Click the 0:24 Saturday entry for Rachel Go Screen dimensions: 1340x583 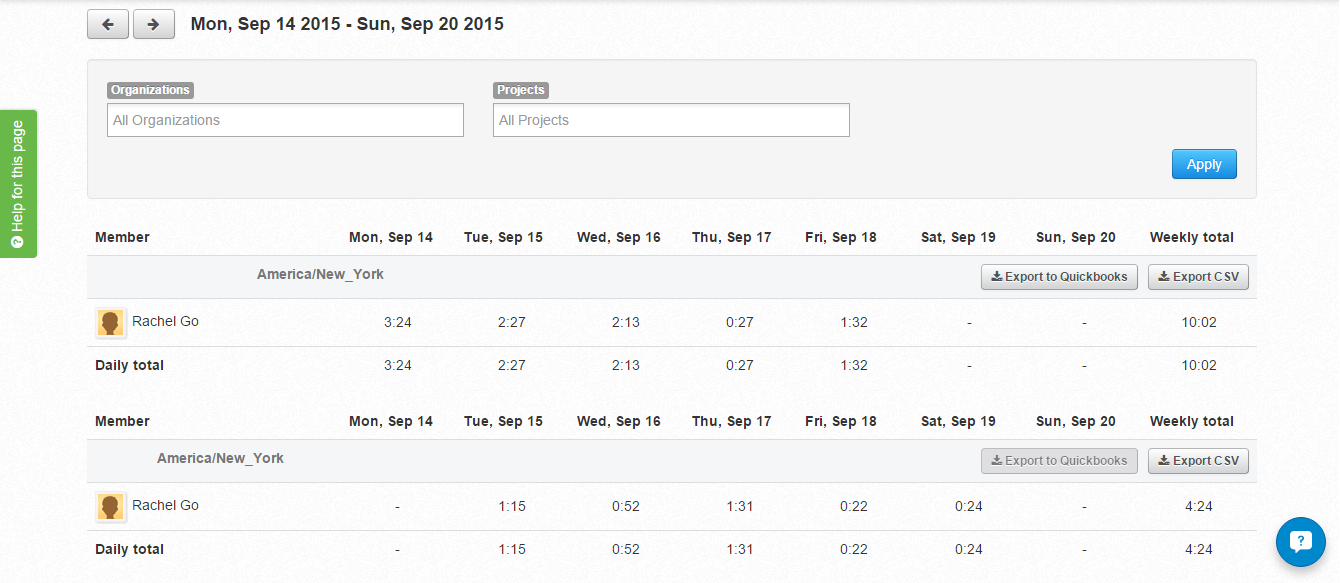[x=968, y=507]
